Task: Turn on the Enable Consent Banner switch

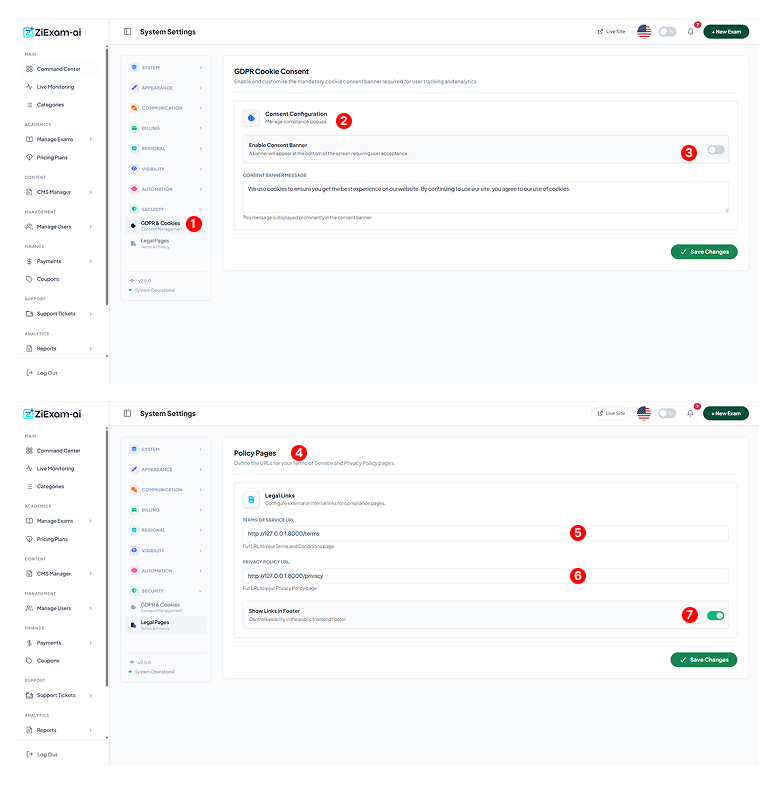Action: [x=715, y=150]
